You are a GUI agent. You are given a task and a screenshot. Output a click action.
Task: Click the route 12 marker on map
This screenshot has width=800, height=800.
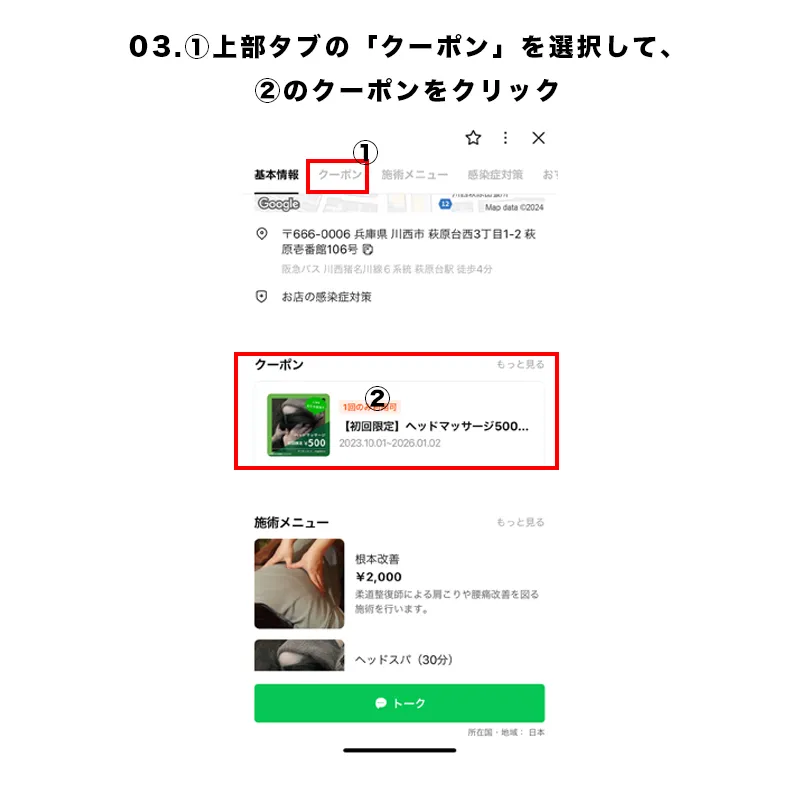pos(445,204)
